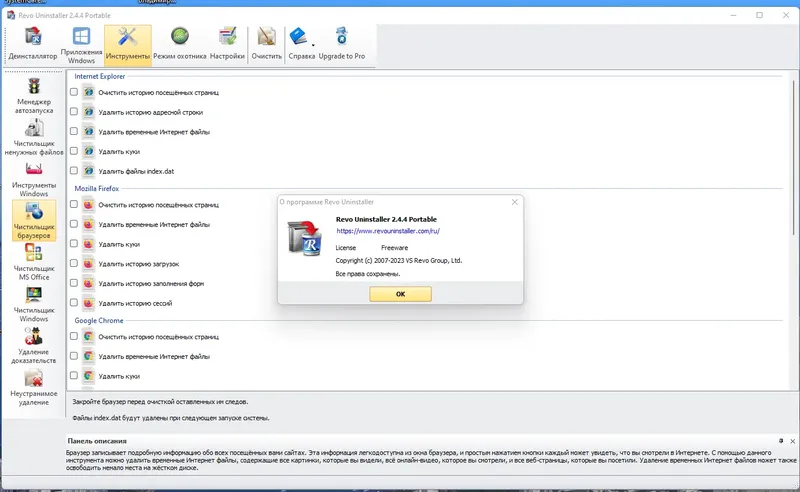Image resolution: width=800 pixels, height=492 pixels.
Task: Enable Удалить файлы index.dat checkbox
Action: (74, 170)
